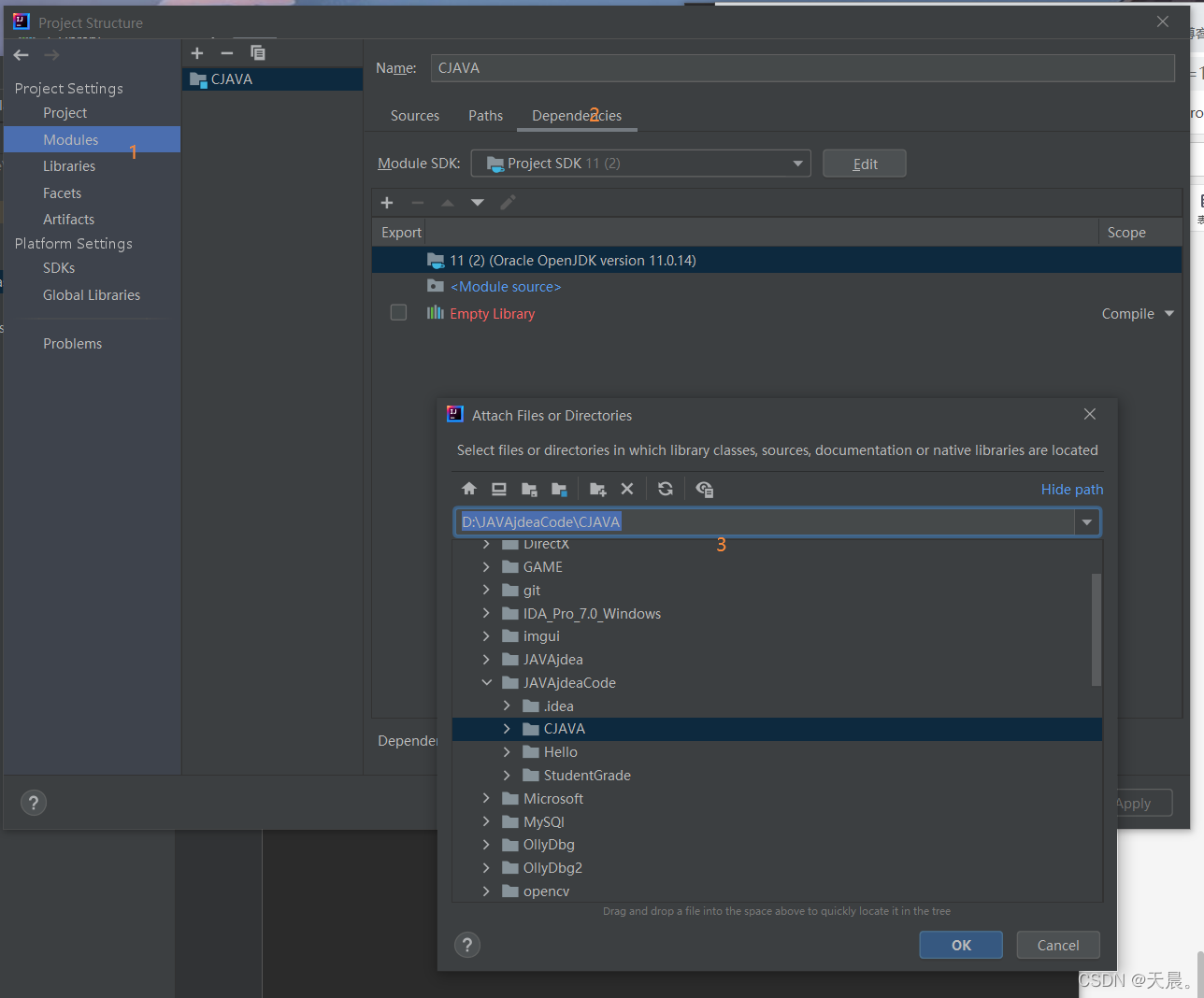Click the copy module icon

[x=258, y=53]
